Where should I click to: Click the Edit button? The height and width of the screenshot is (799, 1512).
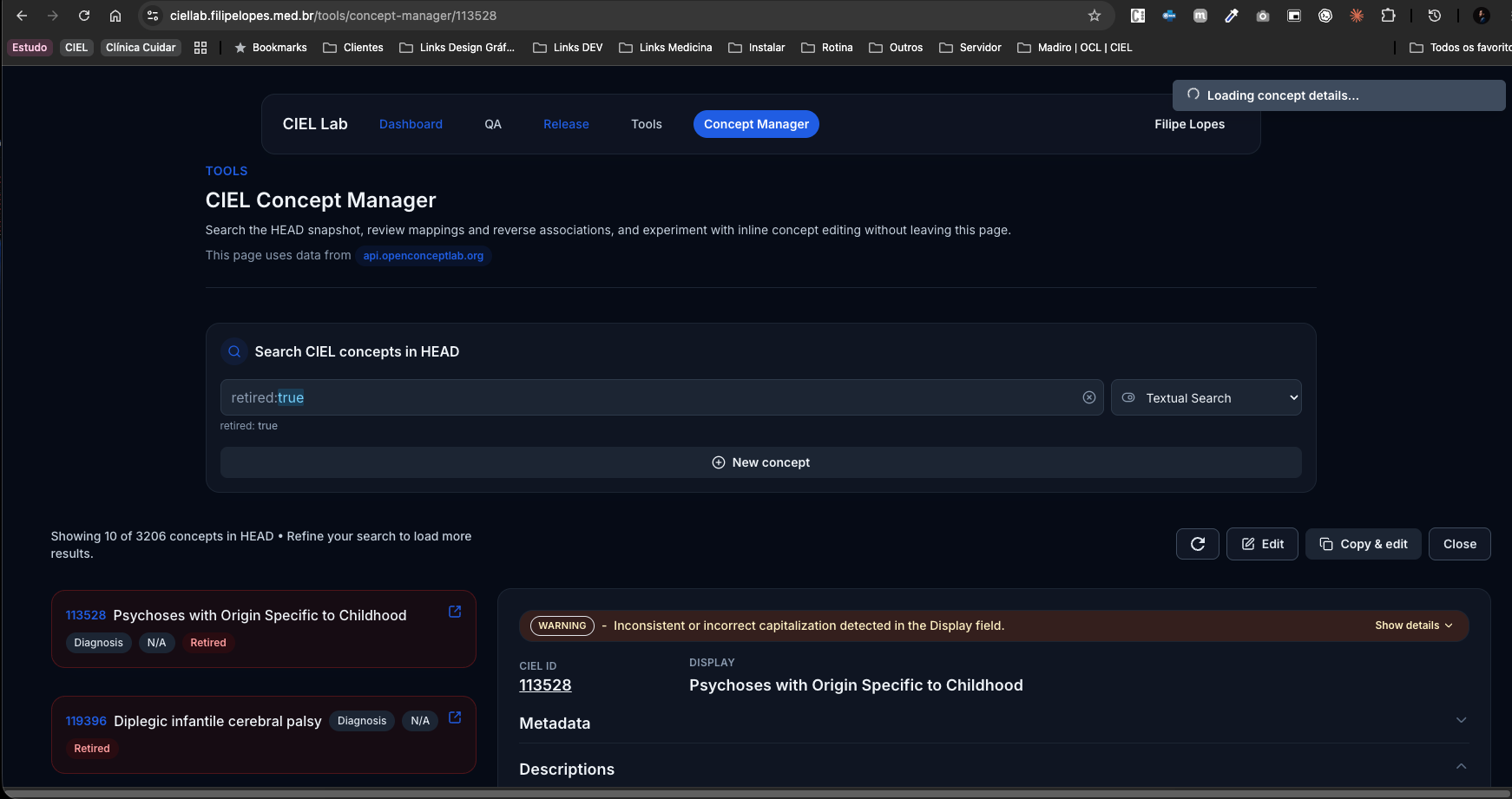pos(1262,544)
